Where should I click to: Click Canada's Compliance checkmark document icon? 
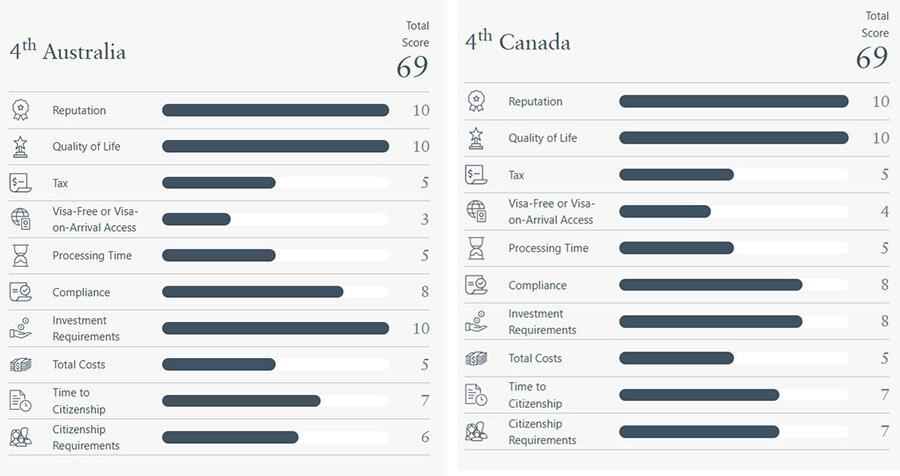point(476,285)
